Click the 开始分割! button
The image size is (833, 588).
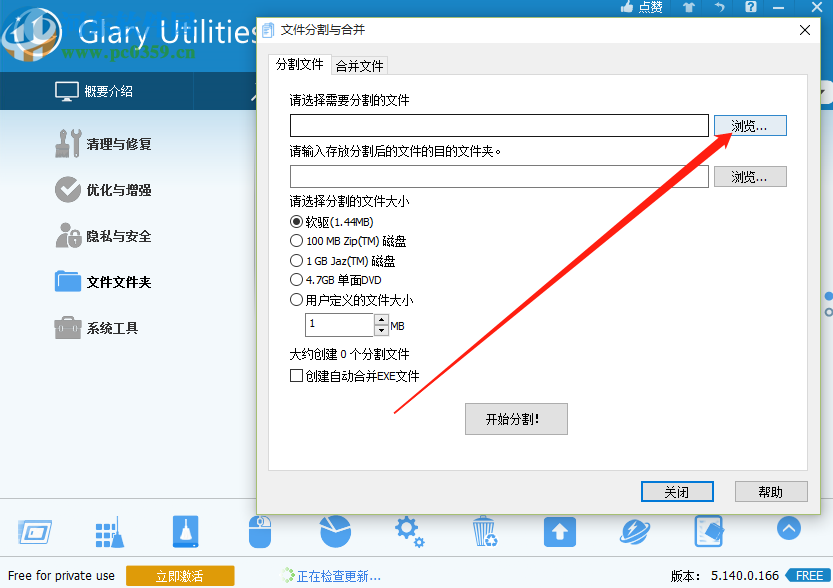click(x=516, y=418)
